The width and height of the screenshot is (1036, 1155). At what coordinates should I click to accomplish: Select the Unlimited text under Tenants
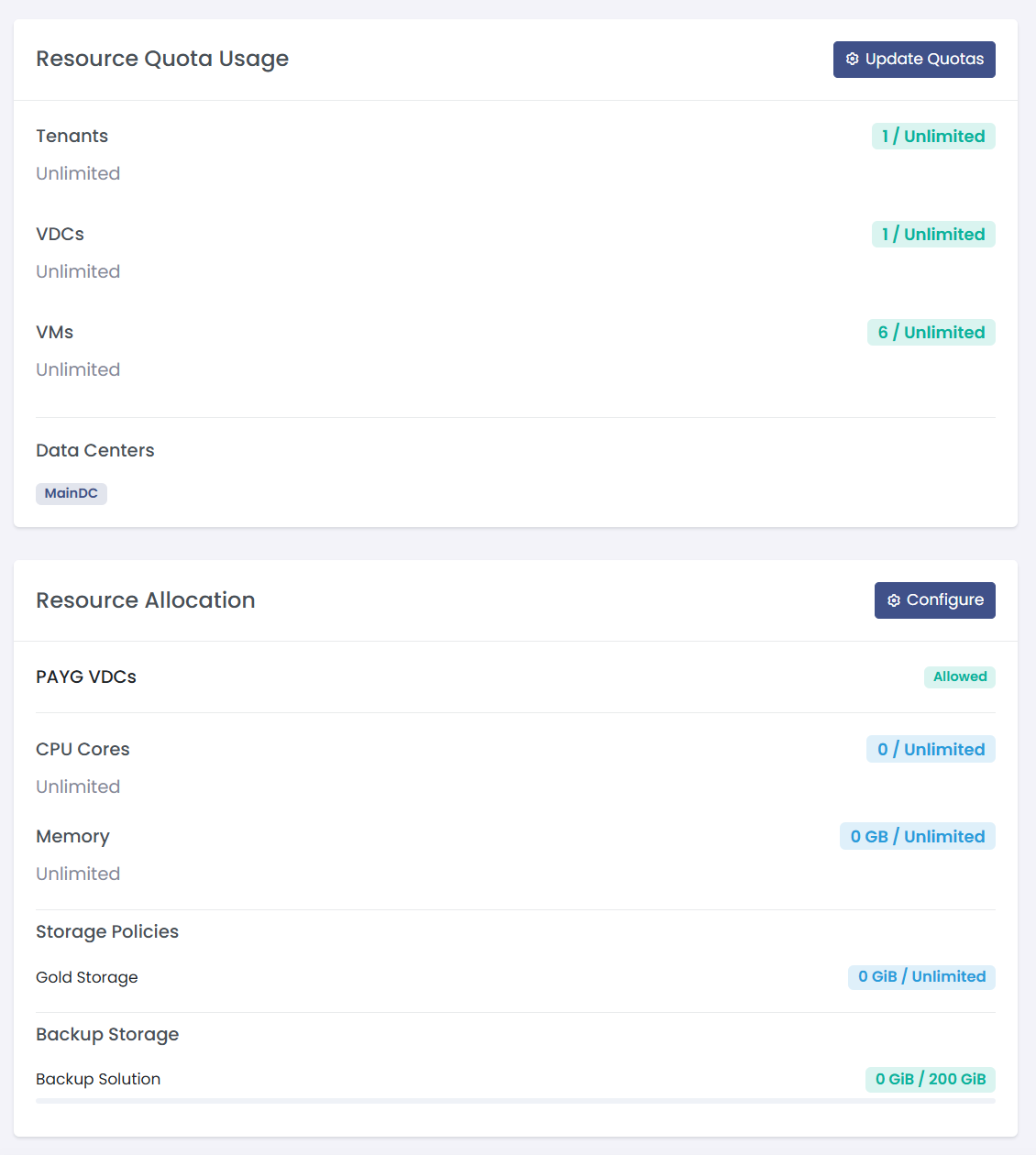click(78, 173)
